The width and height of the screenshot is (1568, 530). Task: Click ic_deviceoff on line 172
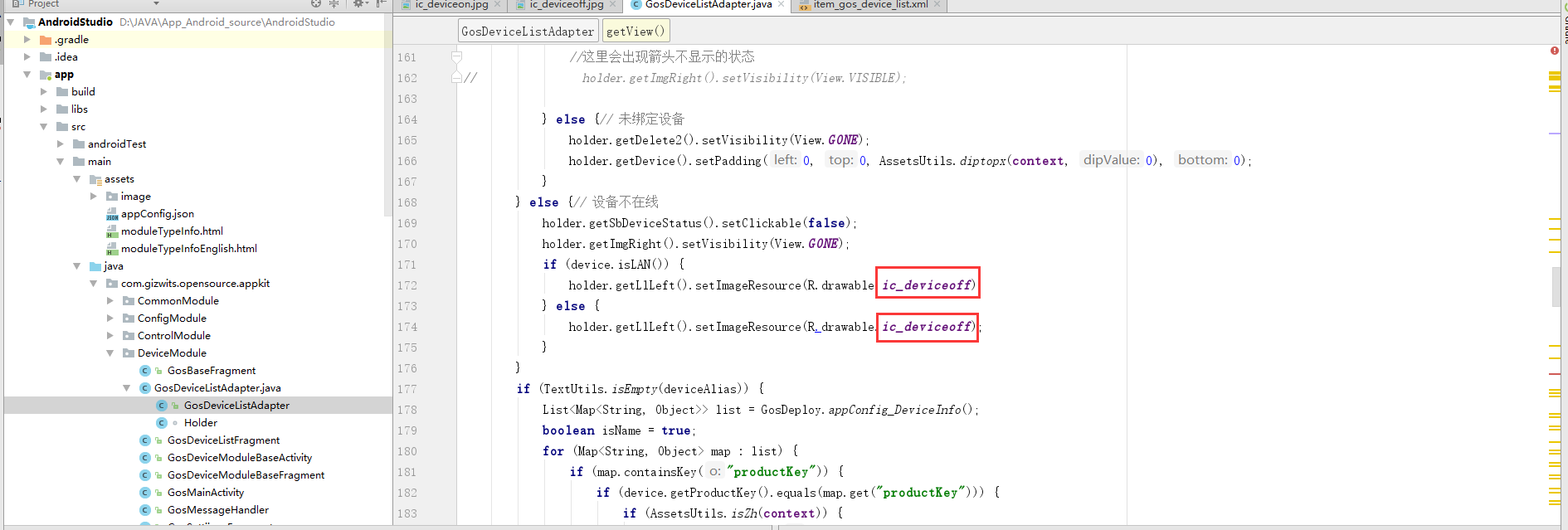[x=926, y=285]
